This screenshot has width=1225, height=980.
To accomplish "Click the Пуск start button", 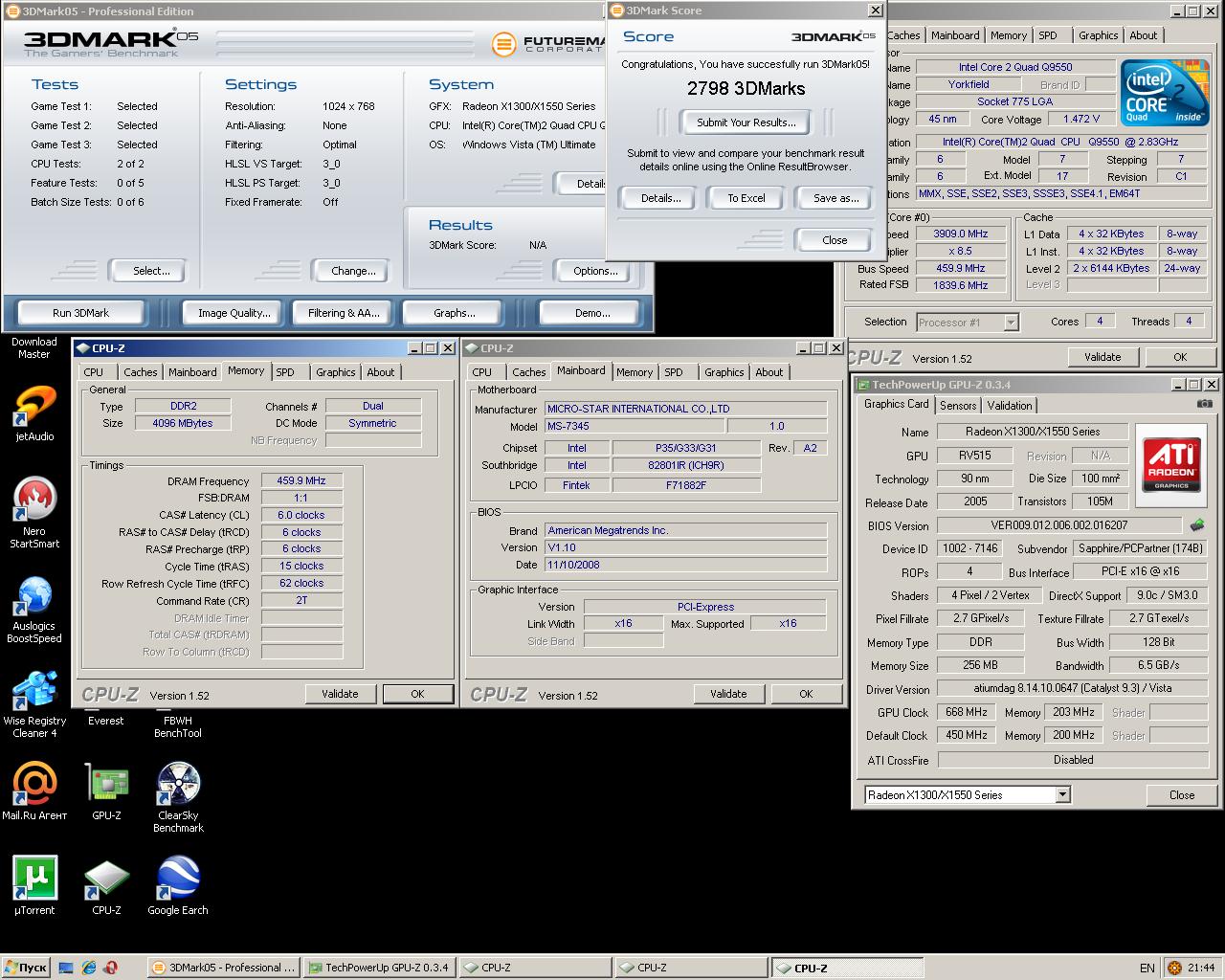I will [25, 968].
